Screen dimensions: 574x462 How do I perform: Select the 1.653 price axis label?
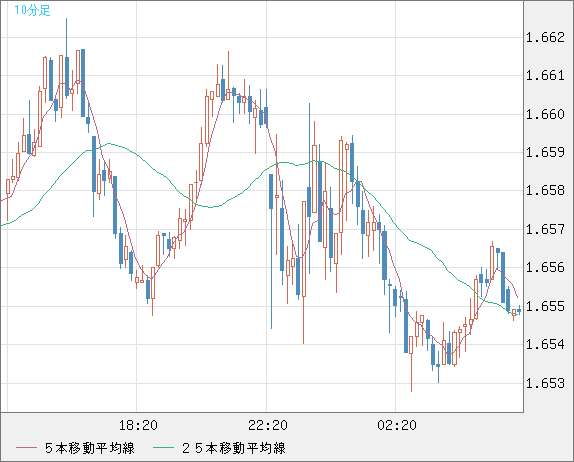click(x=545, y=383)
